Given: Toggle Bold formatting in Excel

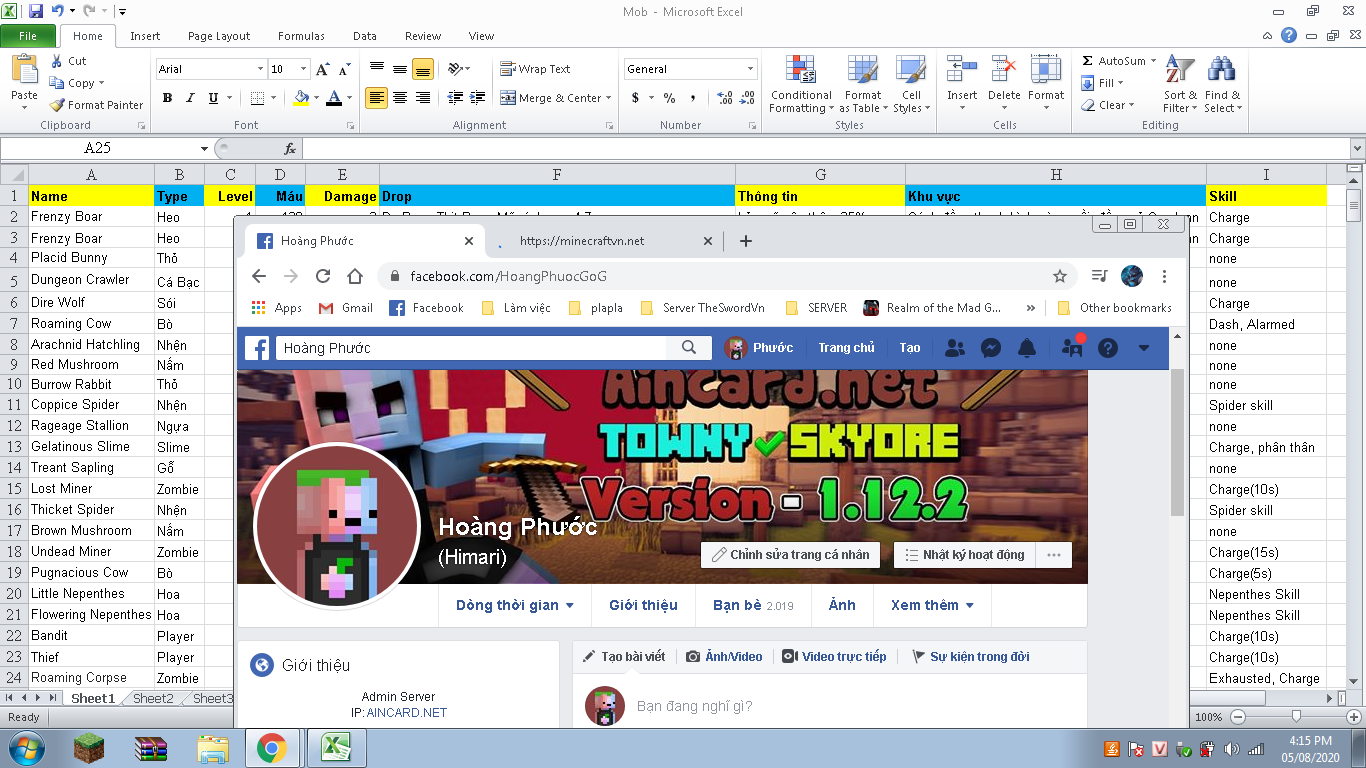Looking at the screenshot, I should click(167, 98).
